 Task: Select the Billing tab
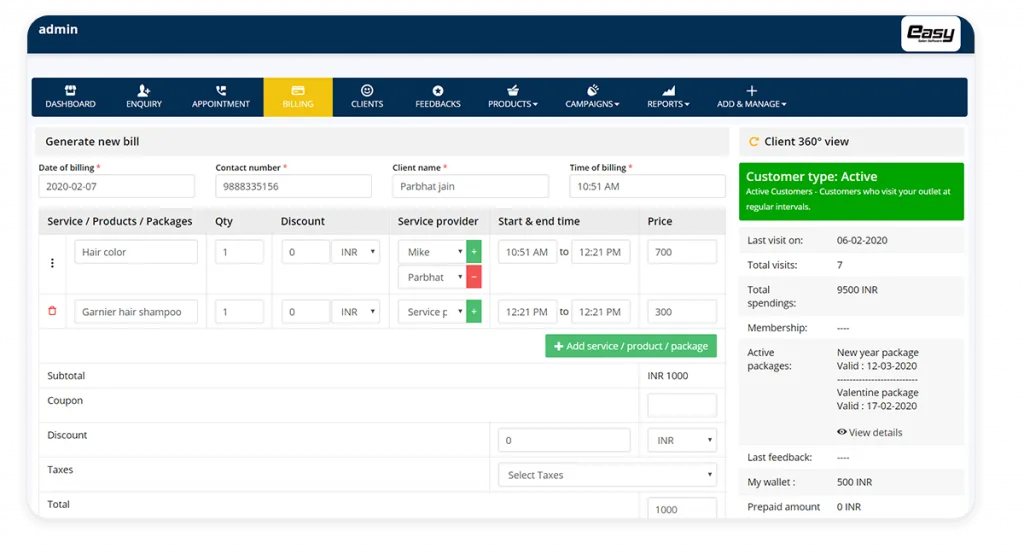298,97
